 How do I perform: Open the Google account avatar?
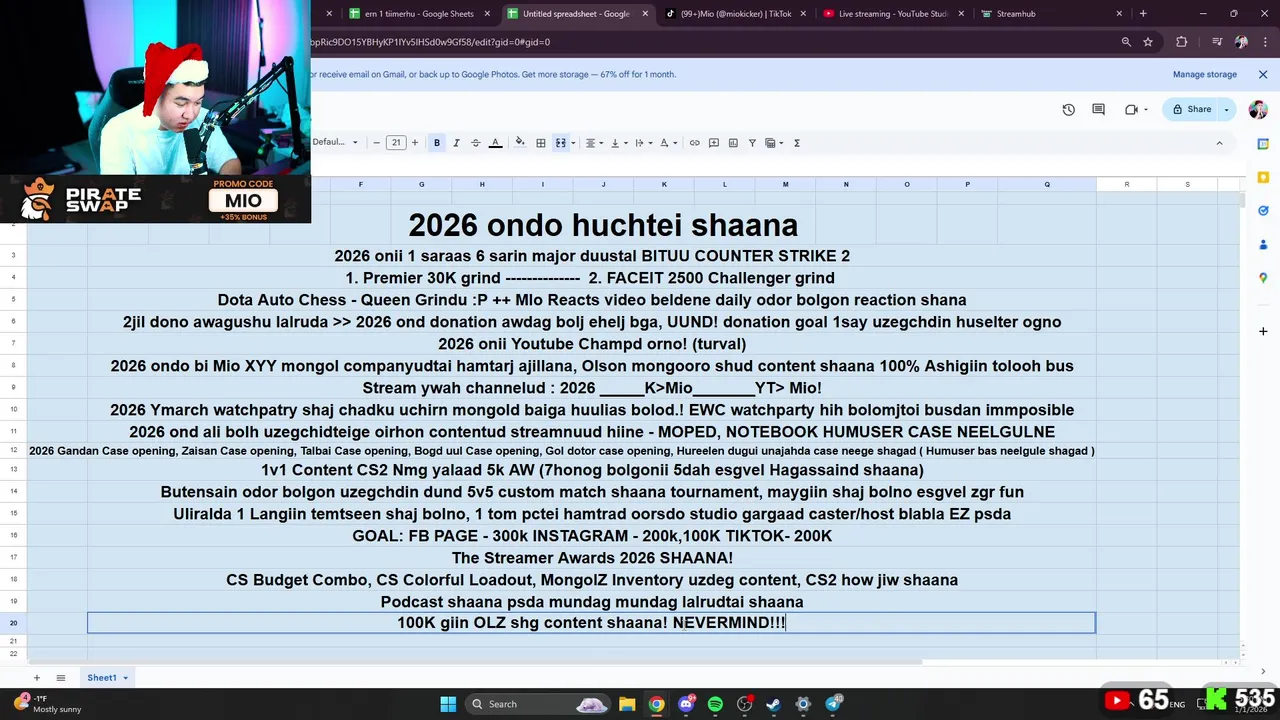pos(1257,109)
